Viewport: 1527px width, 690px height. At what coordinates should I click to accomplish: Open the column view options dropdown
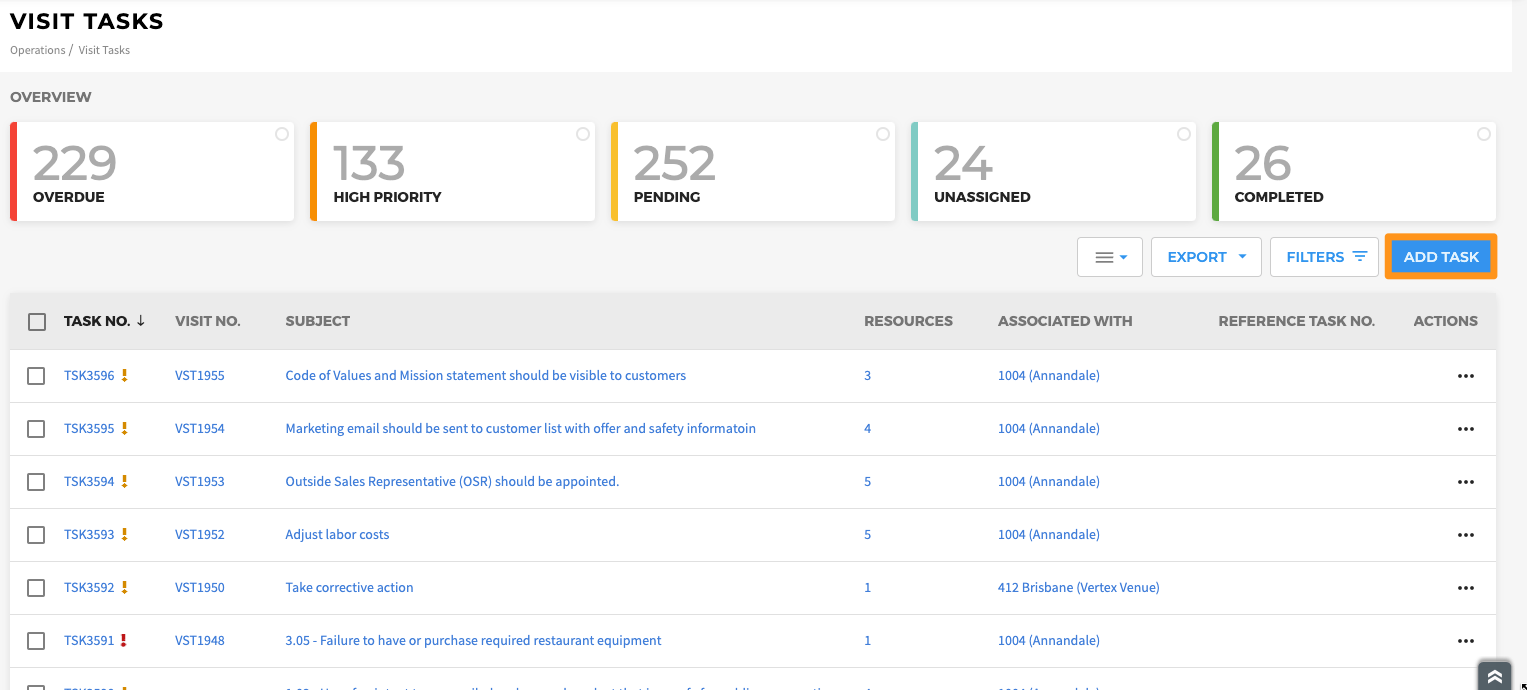click(x=1110, y=257)
